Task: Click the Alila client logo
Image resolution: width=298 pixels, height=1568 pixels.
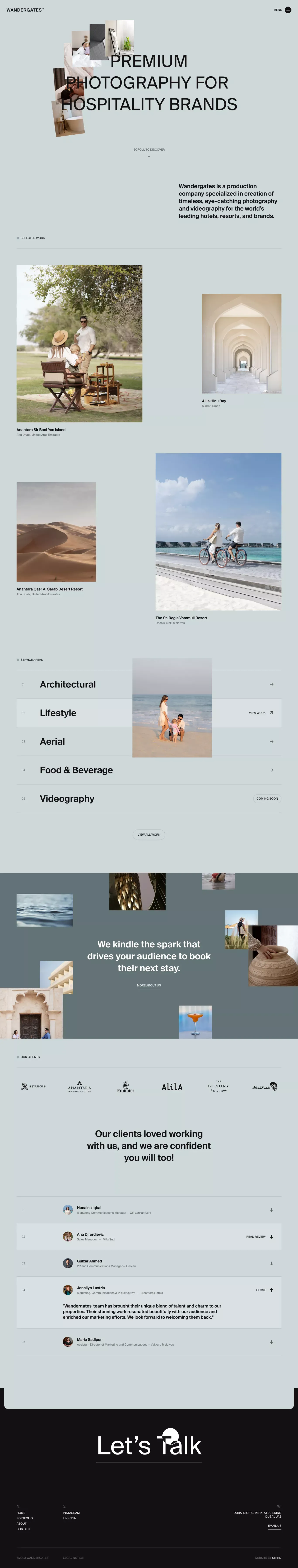Action: point(172,1087)
